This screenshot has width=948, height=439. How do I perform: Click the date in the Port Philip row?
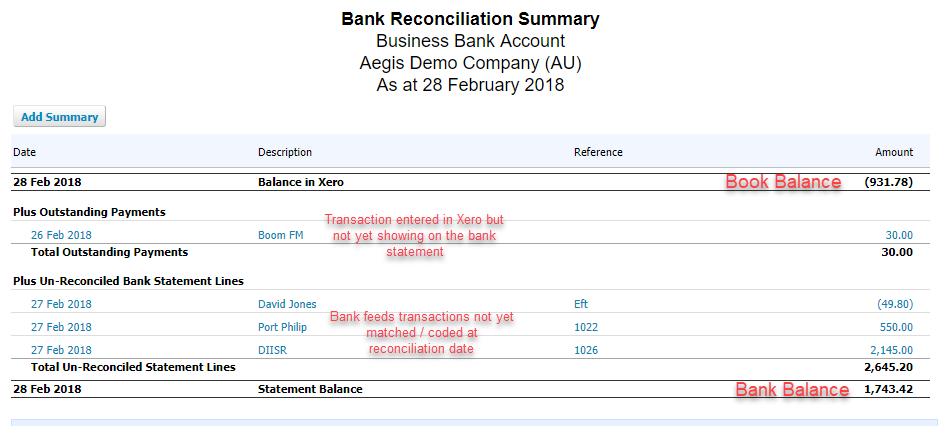click(x=61, y=327)
